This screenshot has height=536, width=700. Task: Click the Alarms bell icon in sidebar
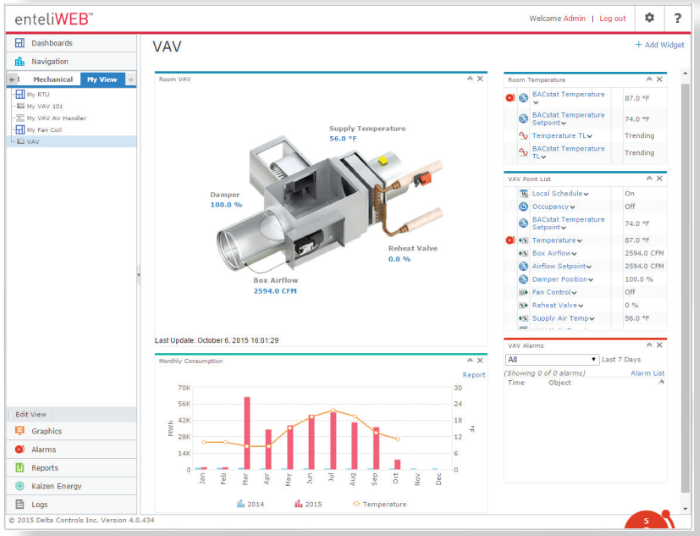point(20,449)
